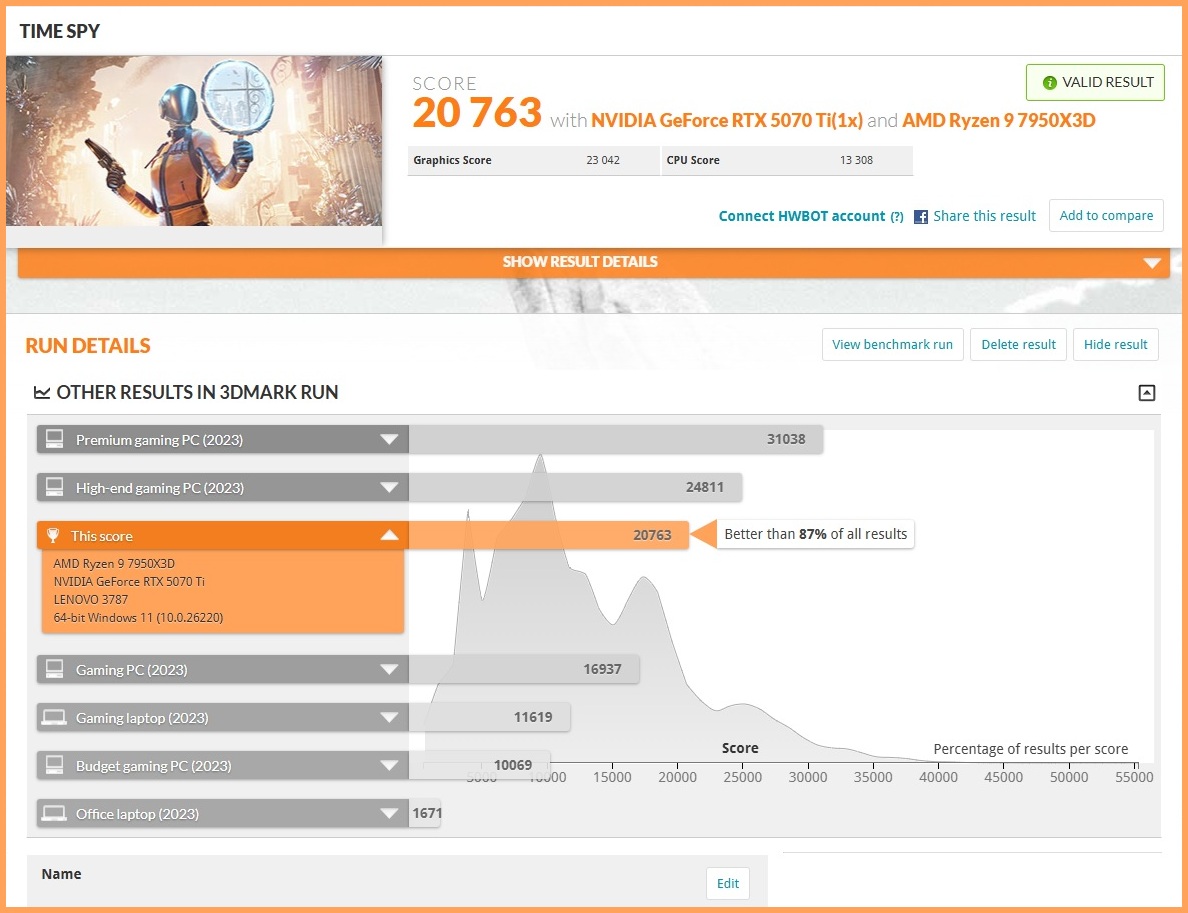
Task: Click Share this result link
Action: (x=984, y=216)
